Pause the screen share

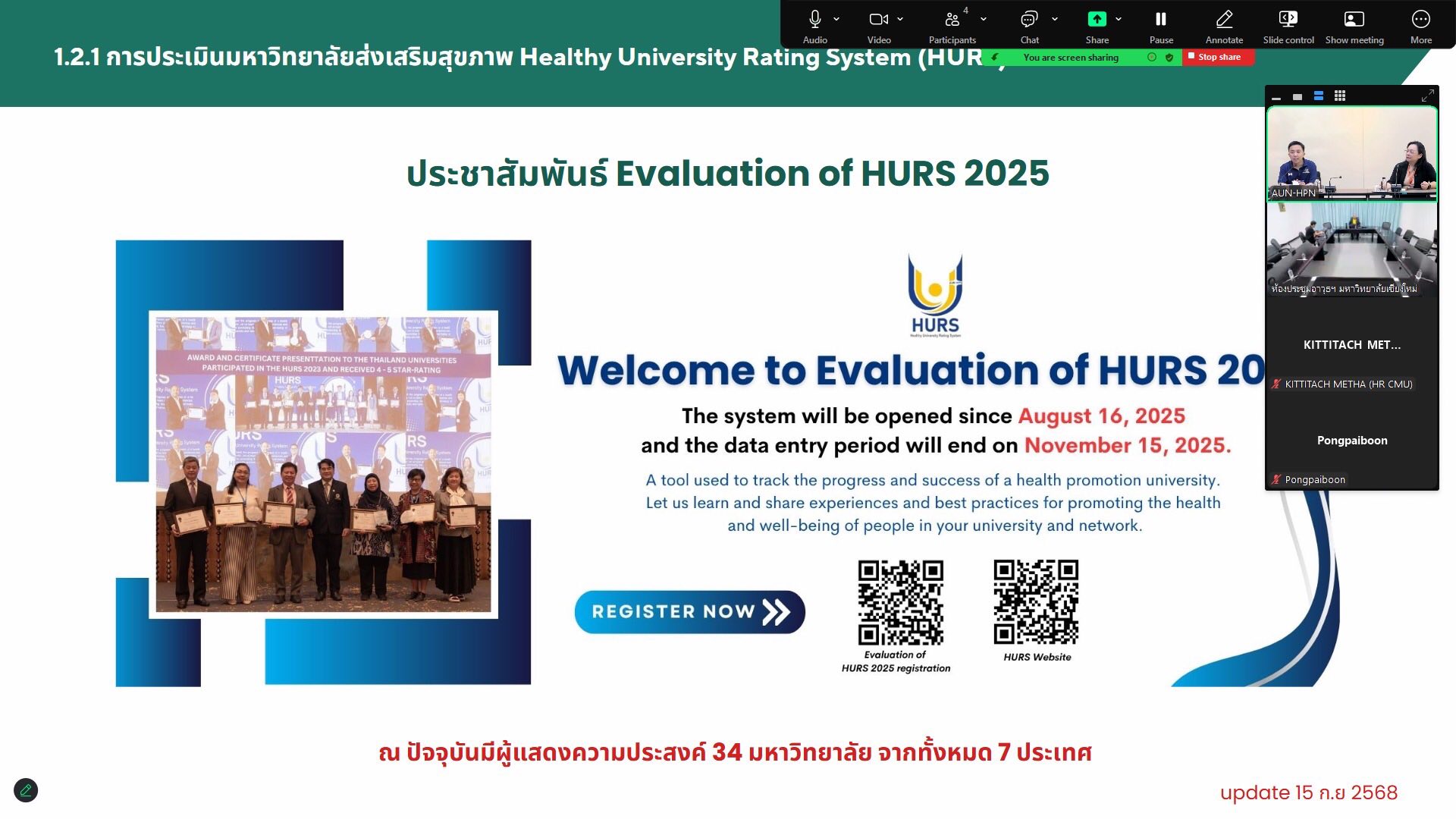tap(1160, 20)
